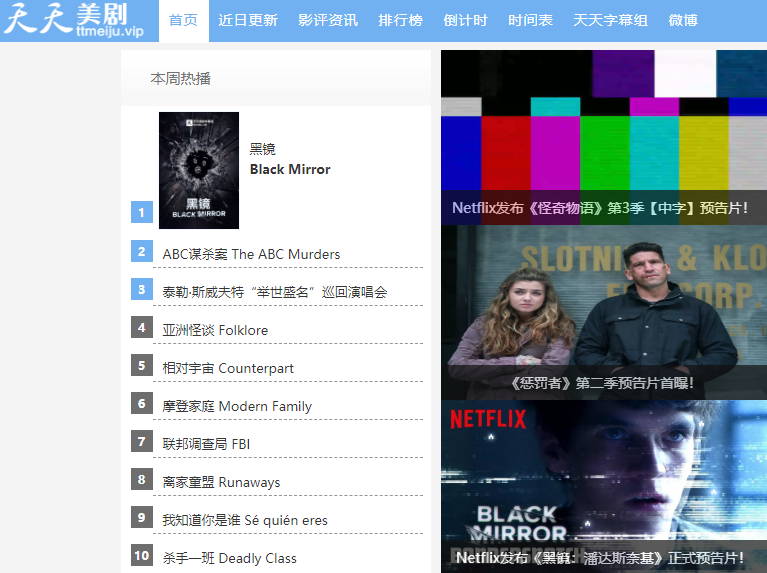
Task: Click the 《惩罚者》第二季预告片首曝 caption
Action: coord(602,383)
